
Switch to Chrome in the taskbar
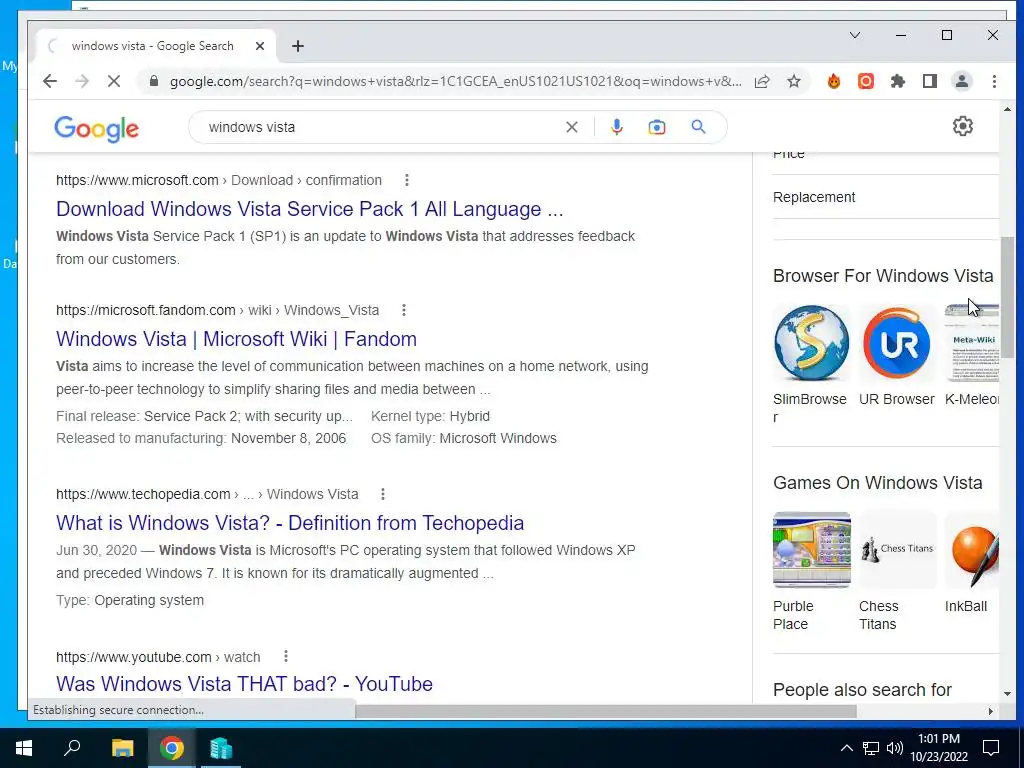click(x=171, y=748)
